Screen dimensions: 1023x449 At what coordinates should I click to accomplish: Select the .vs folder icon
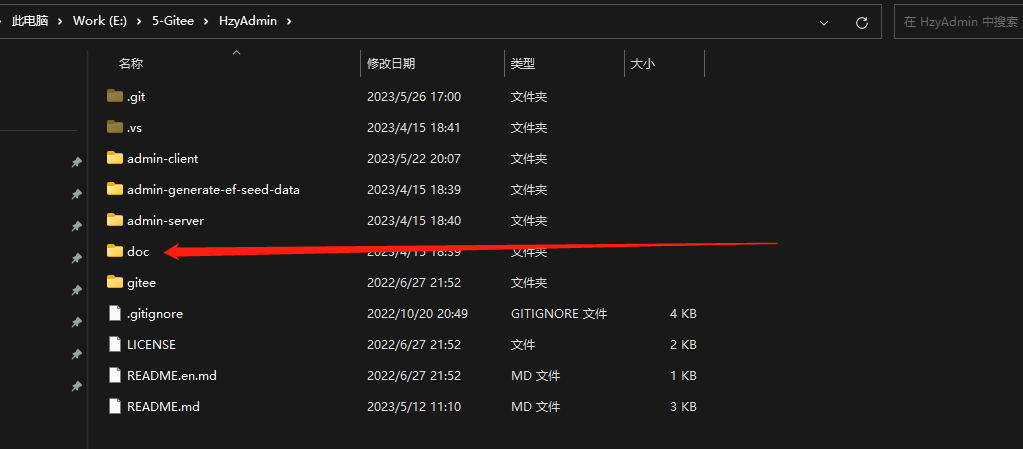(x=114, y=128)
